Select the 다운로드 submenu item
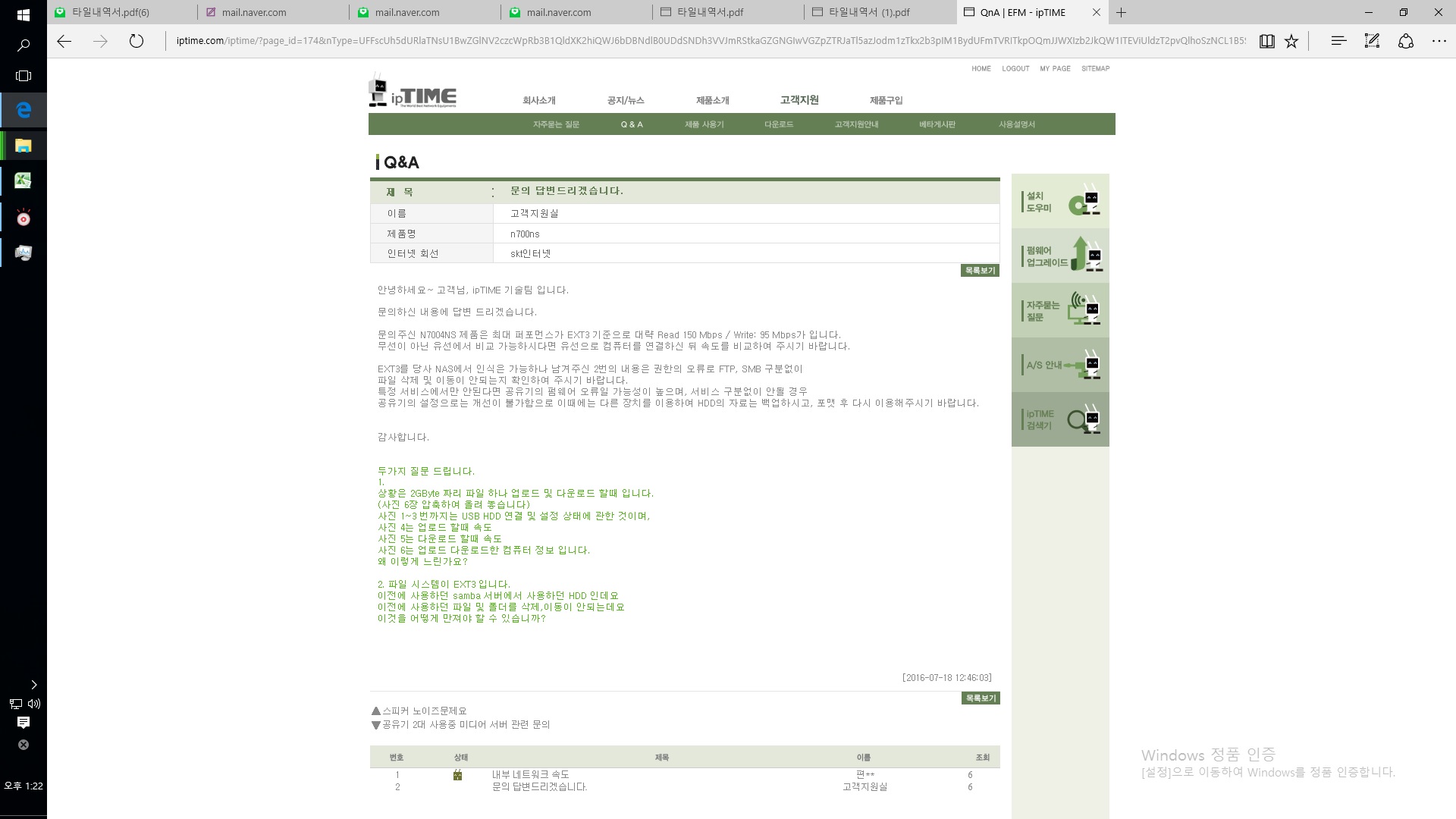1456x819 pixels. coord(778,124)
